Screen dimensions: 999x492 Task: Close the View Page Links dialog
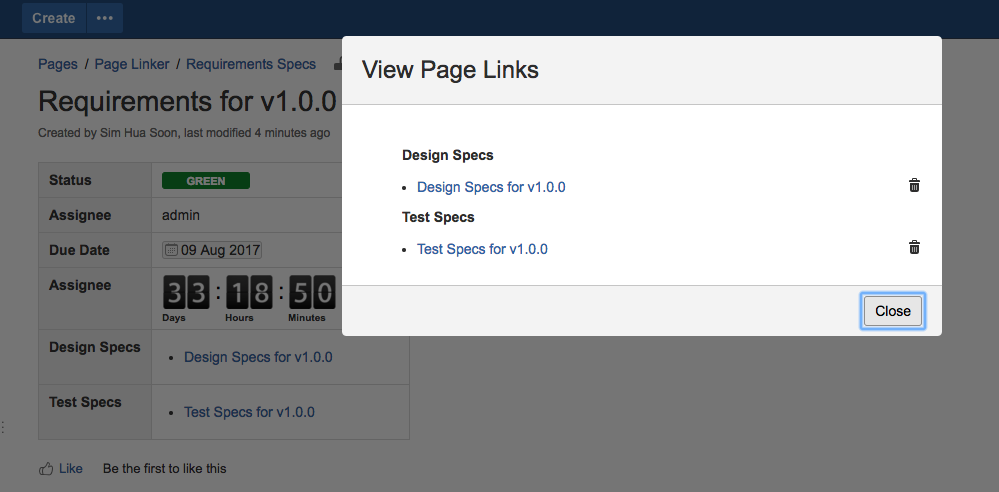click(892, 311)
